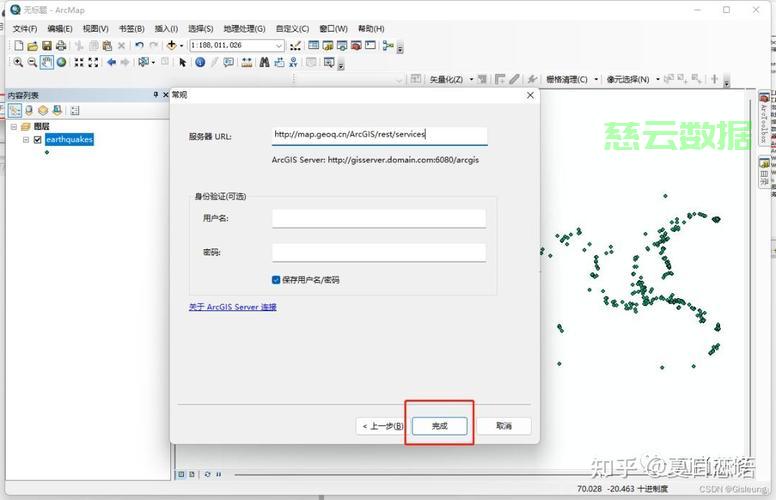Open 关于 ArcGIS Server 连接 link

click(x=233, y=307)
